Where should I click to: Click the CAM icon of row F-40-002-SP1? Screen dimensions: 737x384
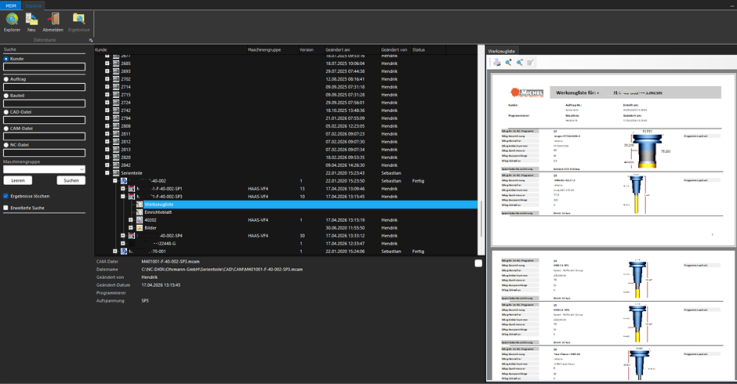click(x=132, y=188)
